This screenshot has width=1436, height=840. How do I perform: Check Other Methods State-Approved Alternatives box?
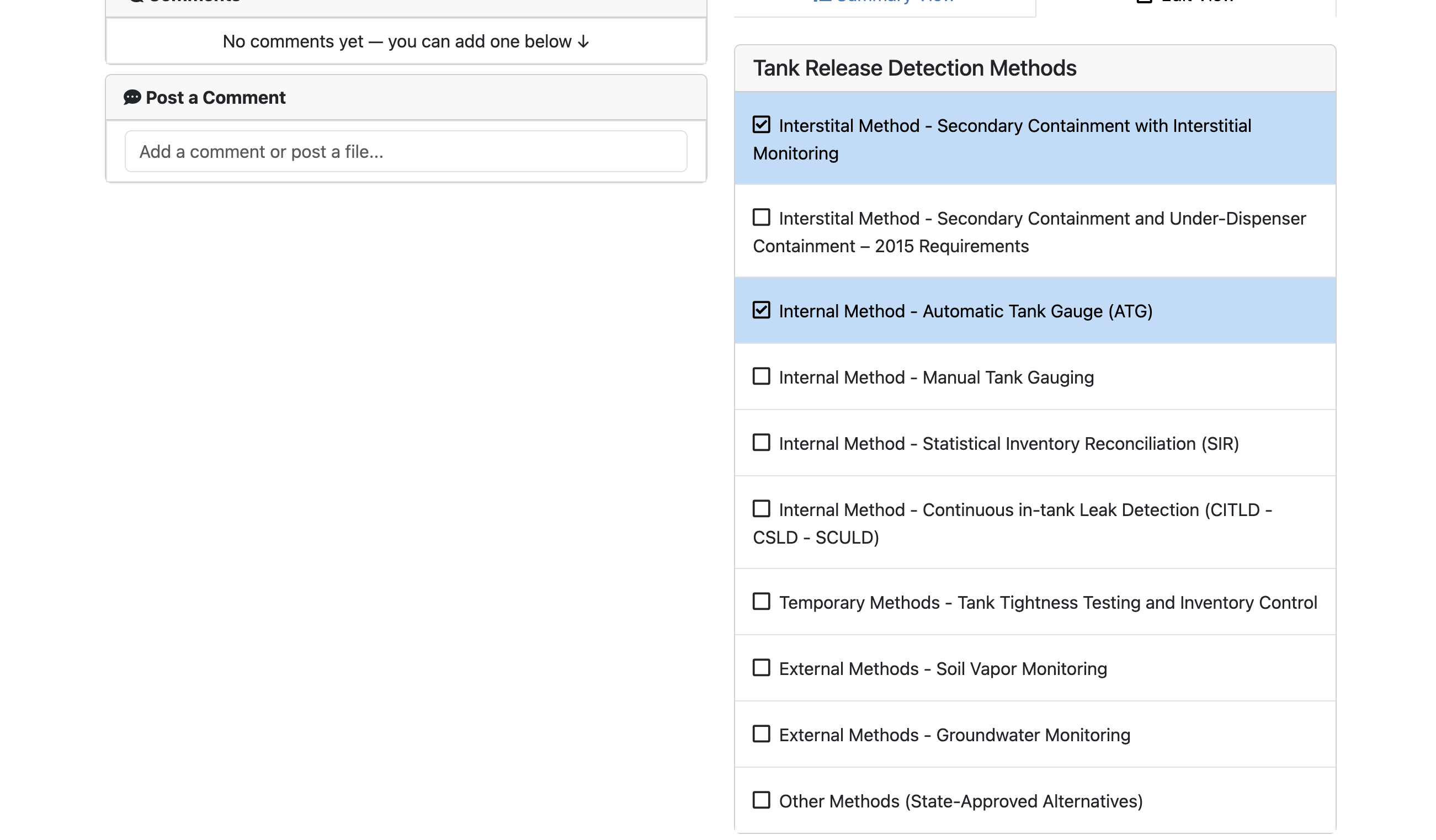[x=761, y=800]
